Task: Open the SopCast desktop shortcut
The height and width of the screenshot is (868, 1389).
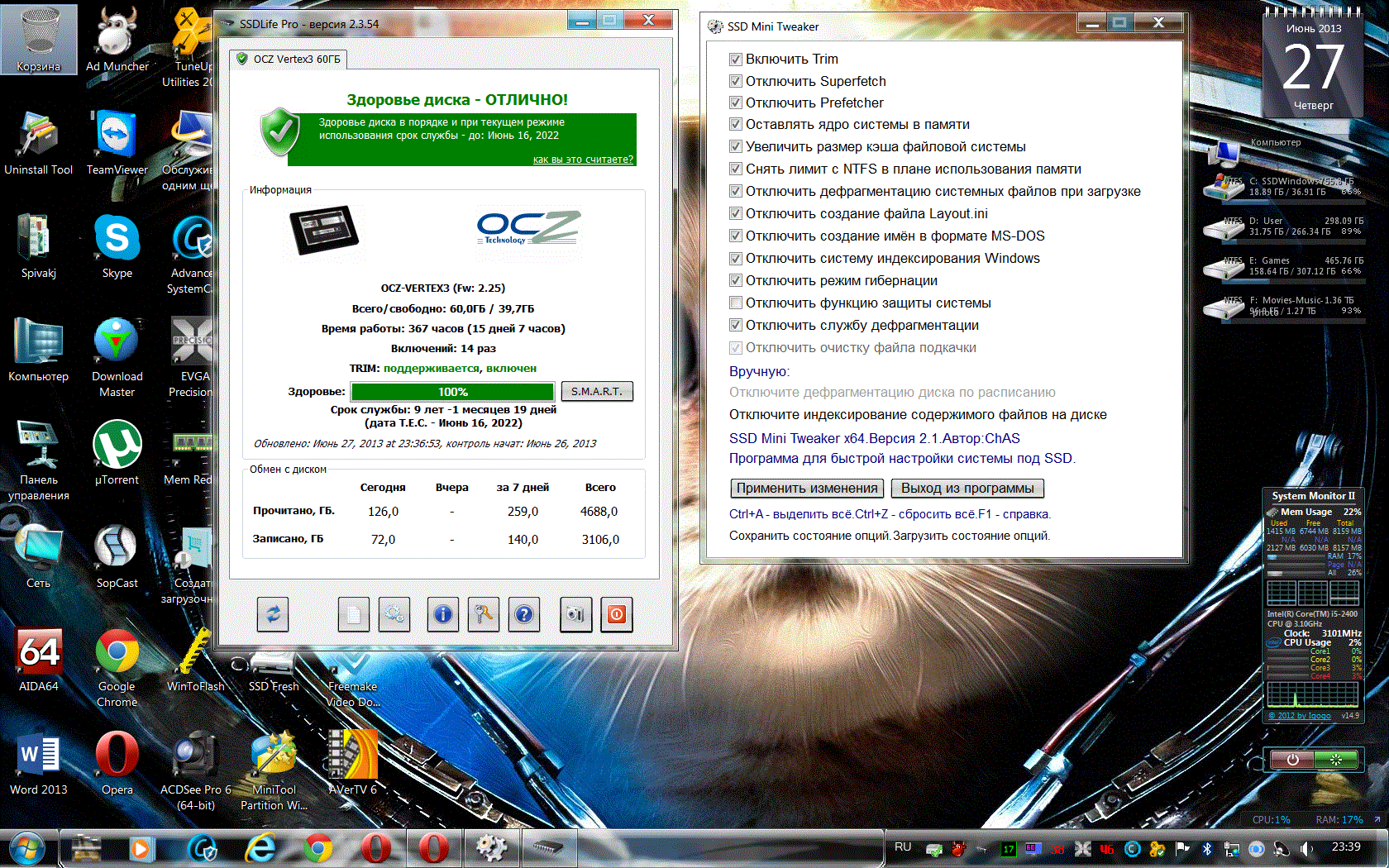Action: click(117, 556)
